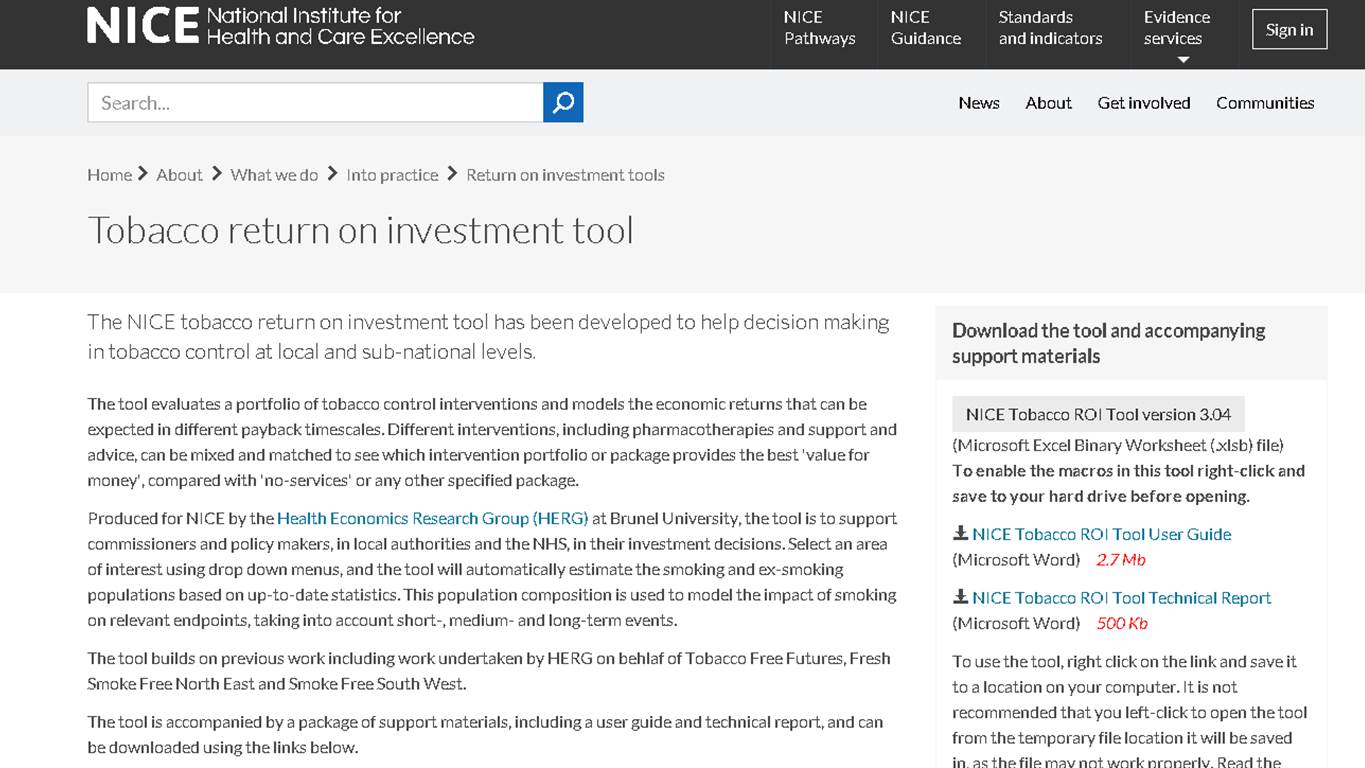
Task: Click the chevron after Home breadcrumb
Action: [143, 174]
